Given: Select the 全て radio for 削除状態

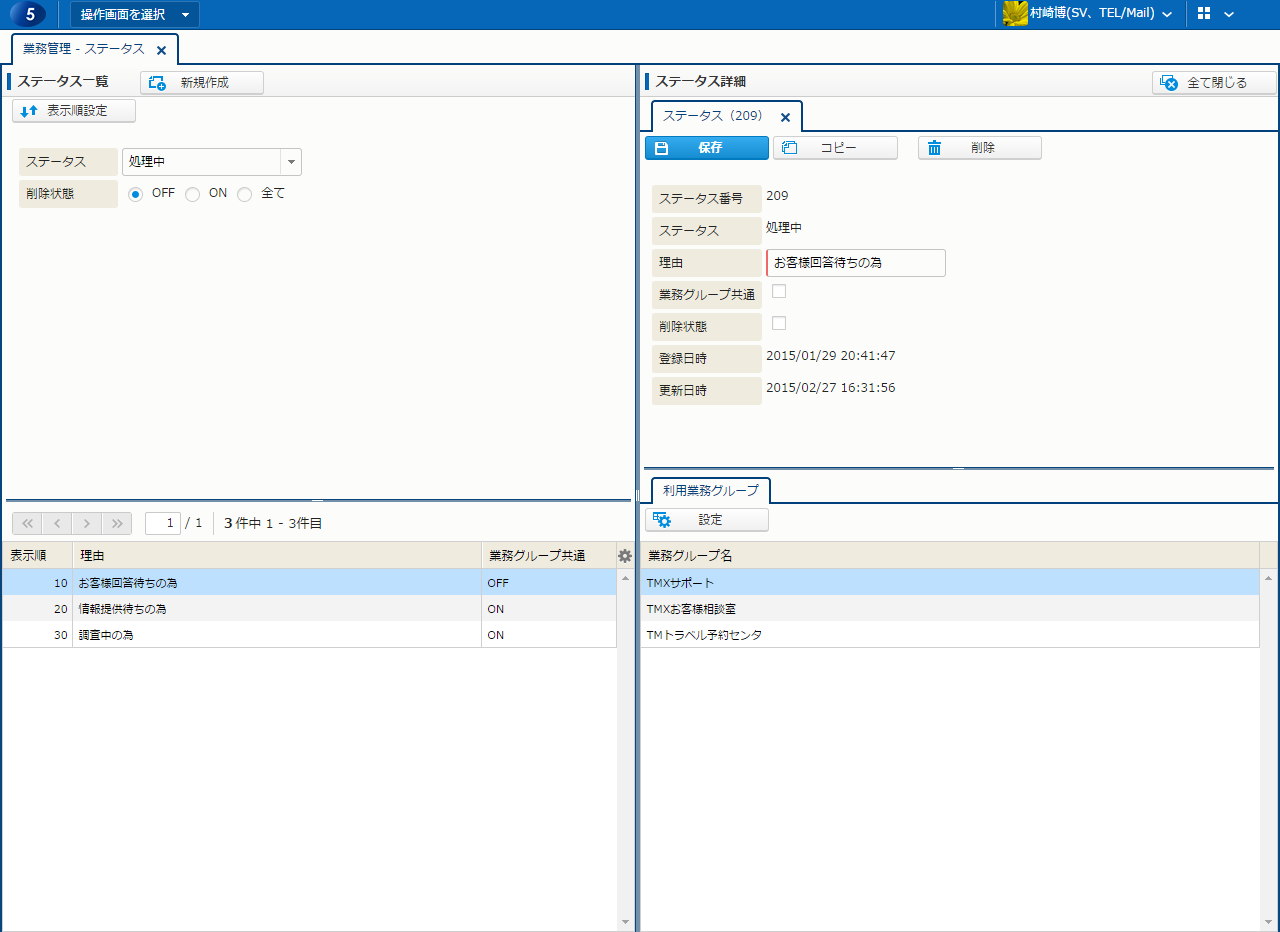Looking at the screenshot, I should [x=245, y=194].
